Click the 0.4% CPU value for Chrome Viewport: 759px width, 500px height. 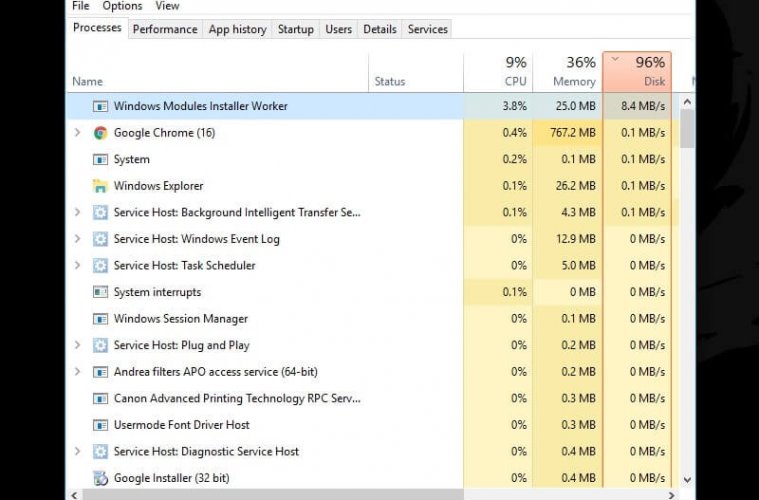click(x=515, y=133)
